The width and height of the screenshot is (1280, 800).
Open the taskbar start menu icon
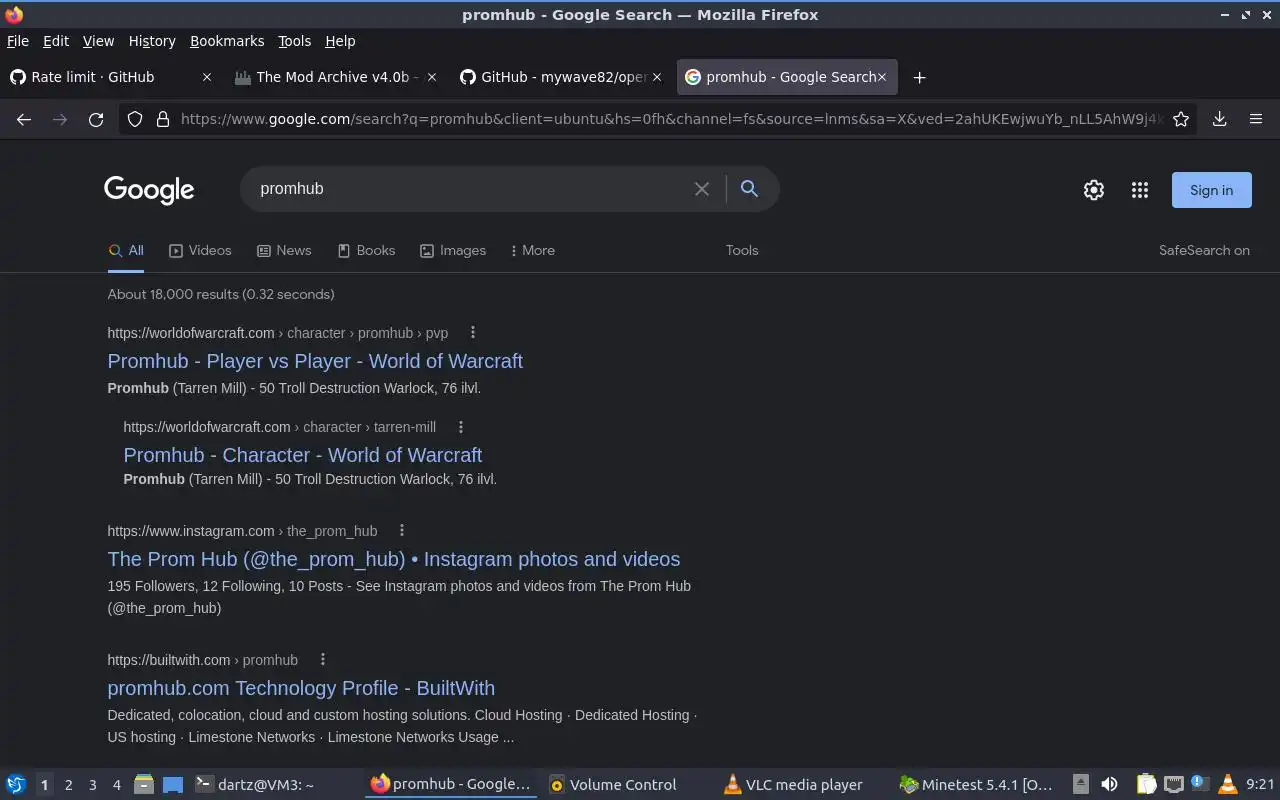pyautogui.click(x=16, y=785)
